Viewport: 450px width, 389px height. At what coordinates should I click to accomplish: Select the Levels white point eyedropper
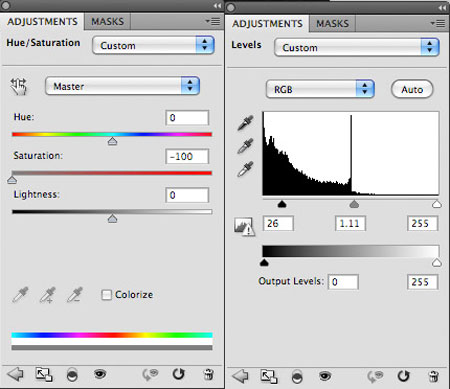(x=245, y=169)
